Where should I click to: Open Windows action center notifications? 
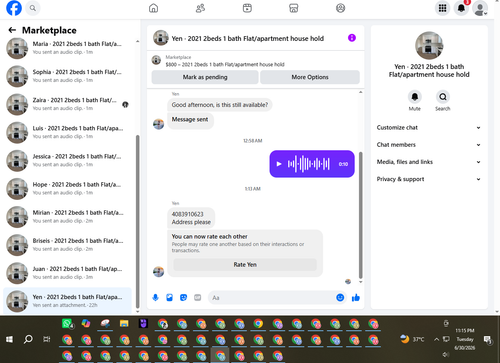click(488, 339)
